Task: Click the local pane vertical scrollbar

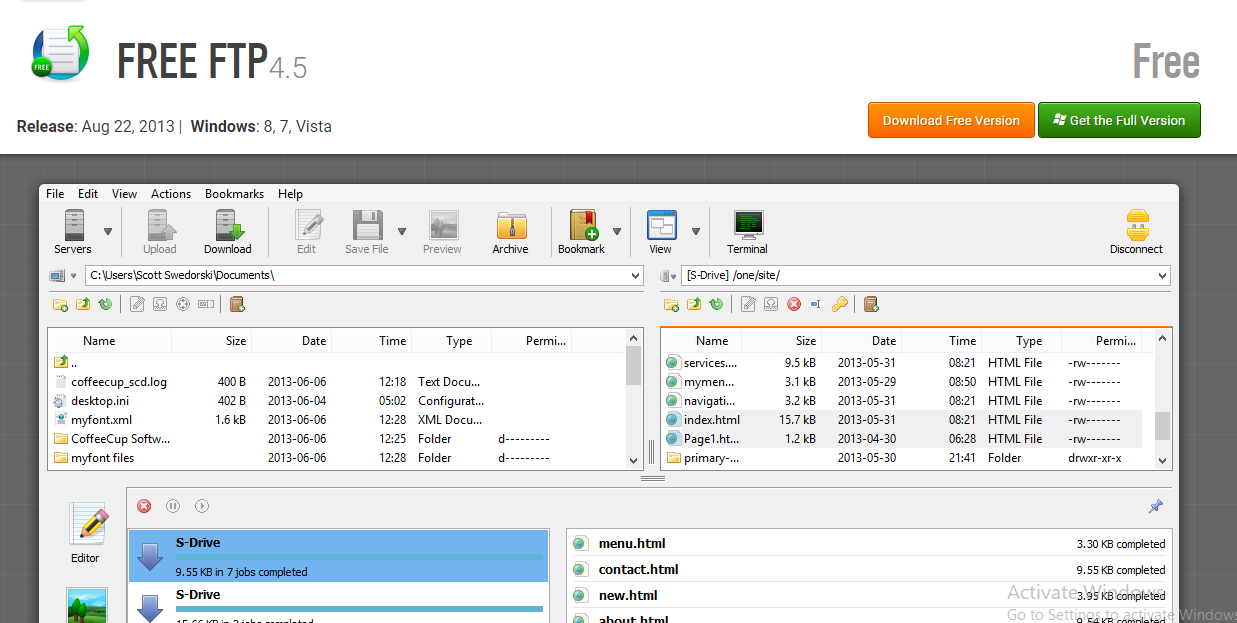Action: [634, 400]
